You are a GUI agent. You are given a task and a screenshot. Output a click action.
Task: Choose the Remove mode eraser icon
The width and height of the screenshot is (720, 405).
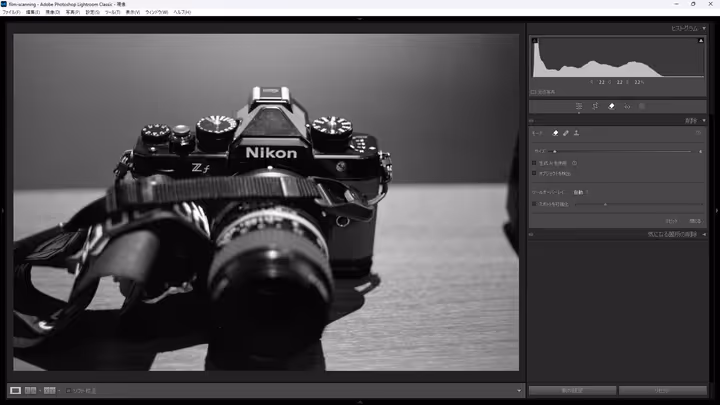555,132
